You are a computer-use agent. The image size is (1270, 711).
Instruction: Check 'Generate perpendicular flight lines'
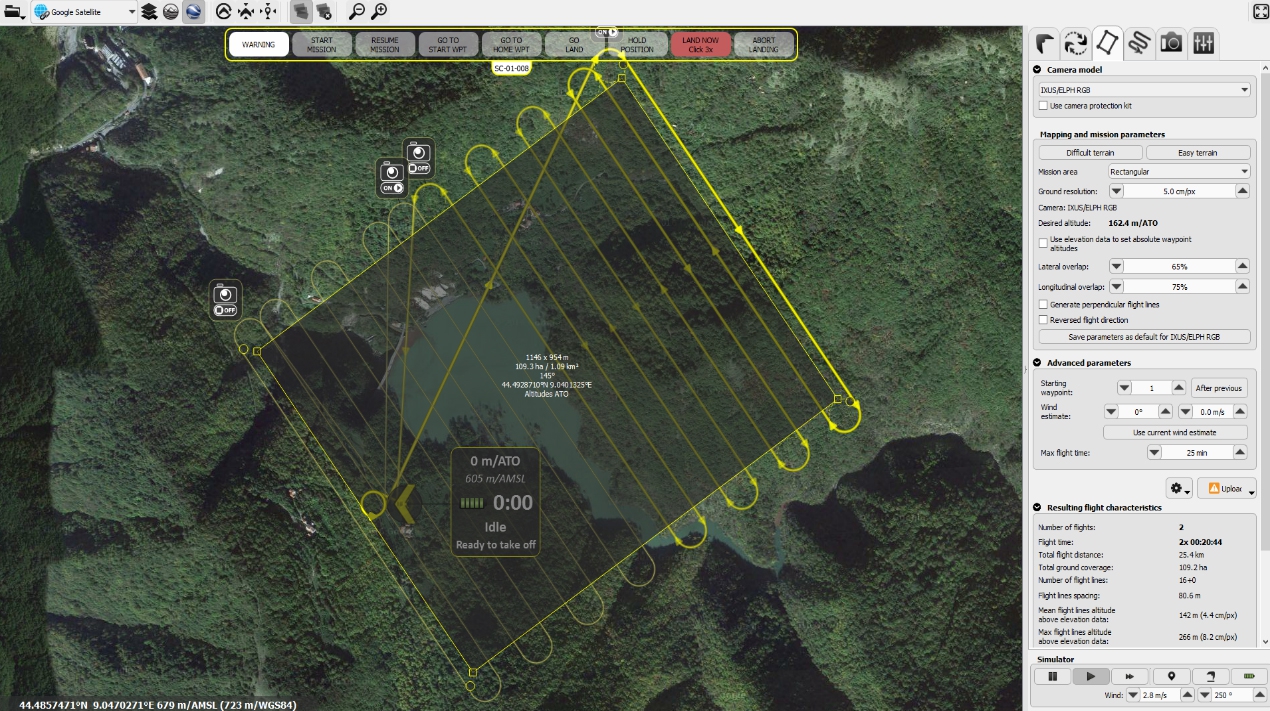pyautogui.click(x=1044, y=304)
